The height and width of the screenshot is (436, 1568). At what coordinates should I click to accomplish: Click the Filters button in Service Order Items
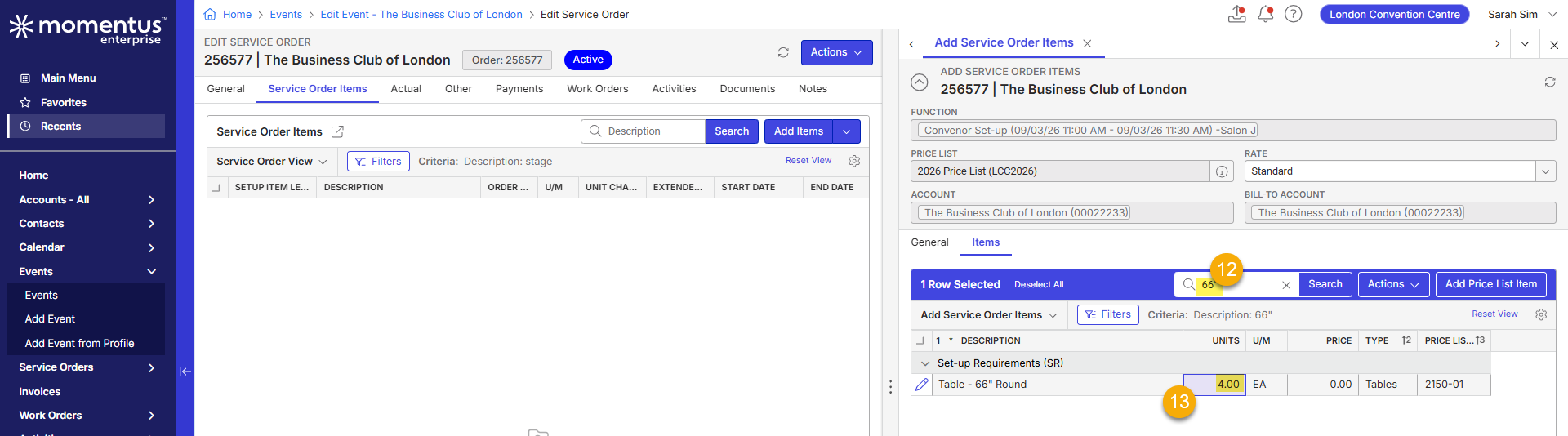378,162
